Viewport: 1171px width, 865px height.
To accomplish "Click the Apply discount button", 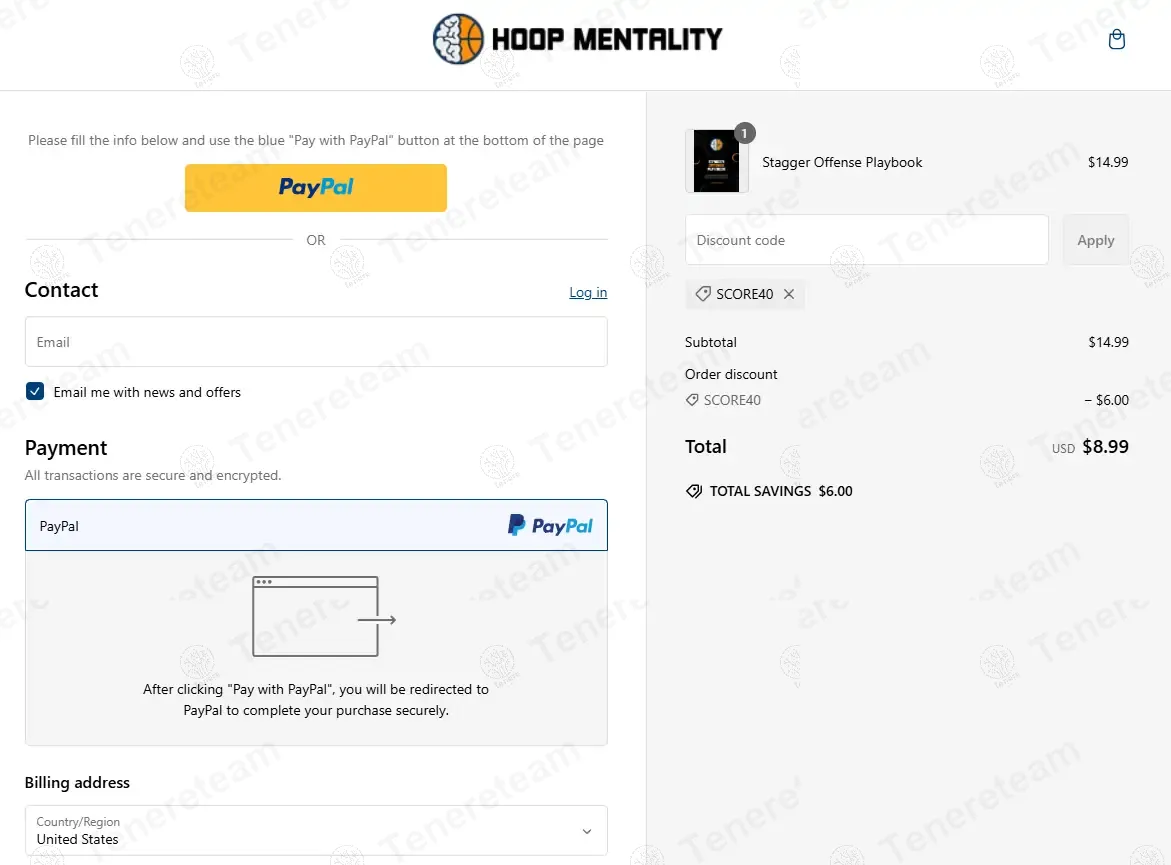I will [1095, 240].
